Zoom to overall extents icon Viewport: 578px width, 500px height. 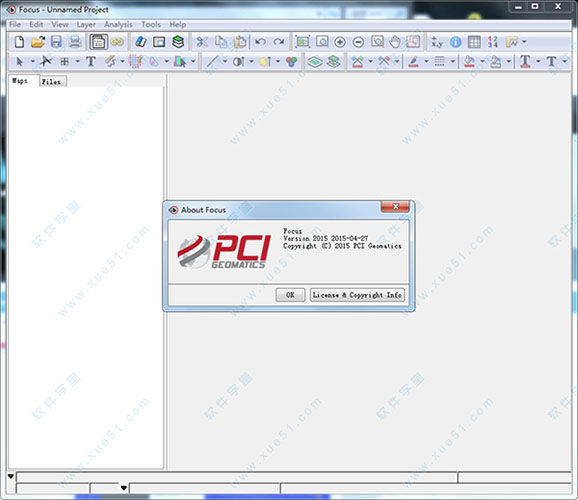click(x=302, y=42)
